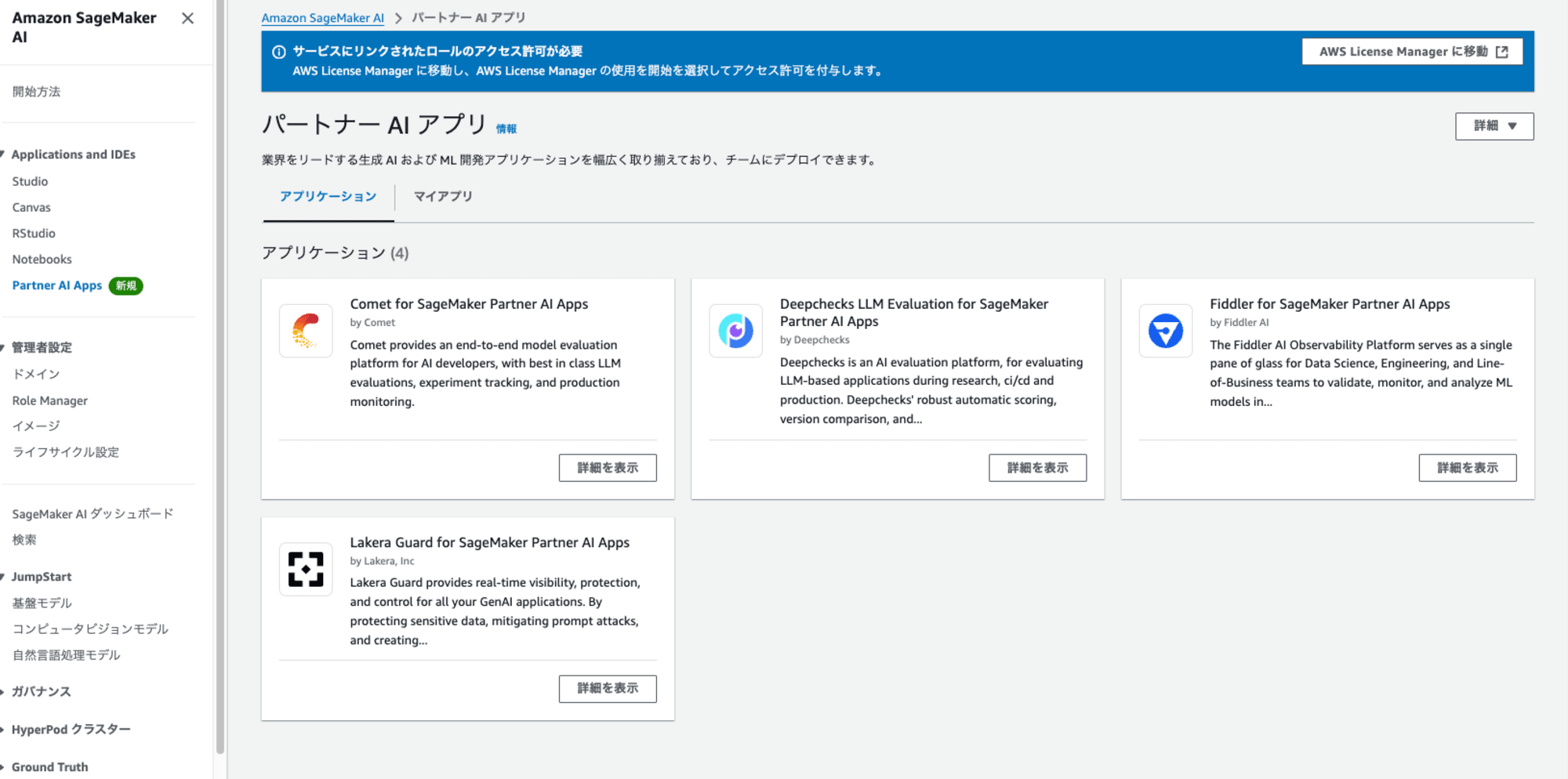Open ライフサイクル設定 in the sidebar

(x=66, y=452)
